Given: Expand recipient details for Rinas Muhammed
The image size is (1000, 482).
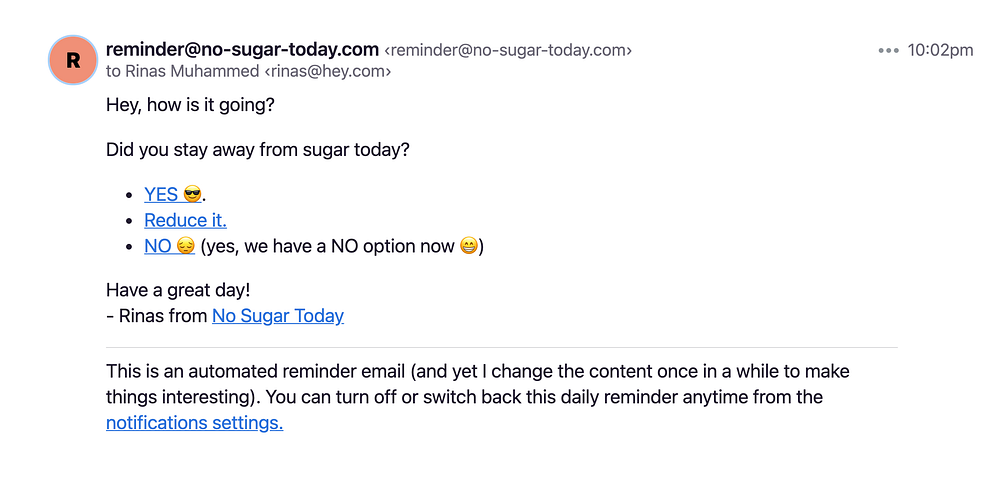Looking at the screenshot, I should pyautogui.click(x=248, y=71).
